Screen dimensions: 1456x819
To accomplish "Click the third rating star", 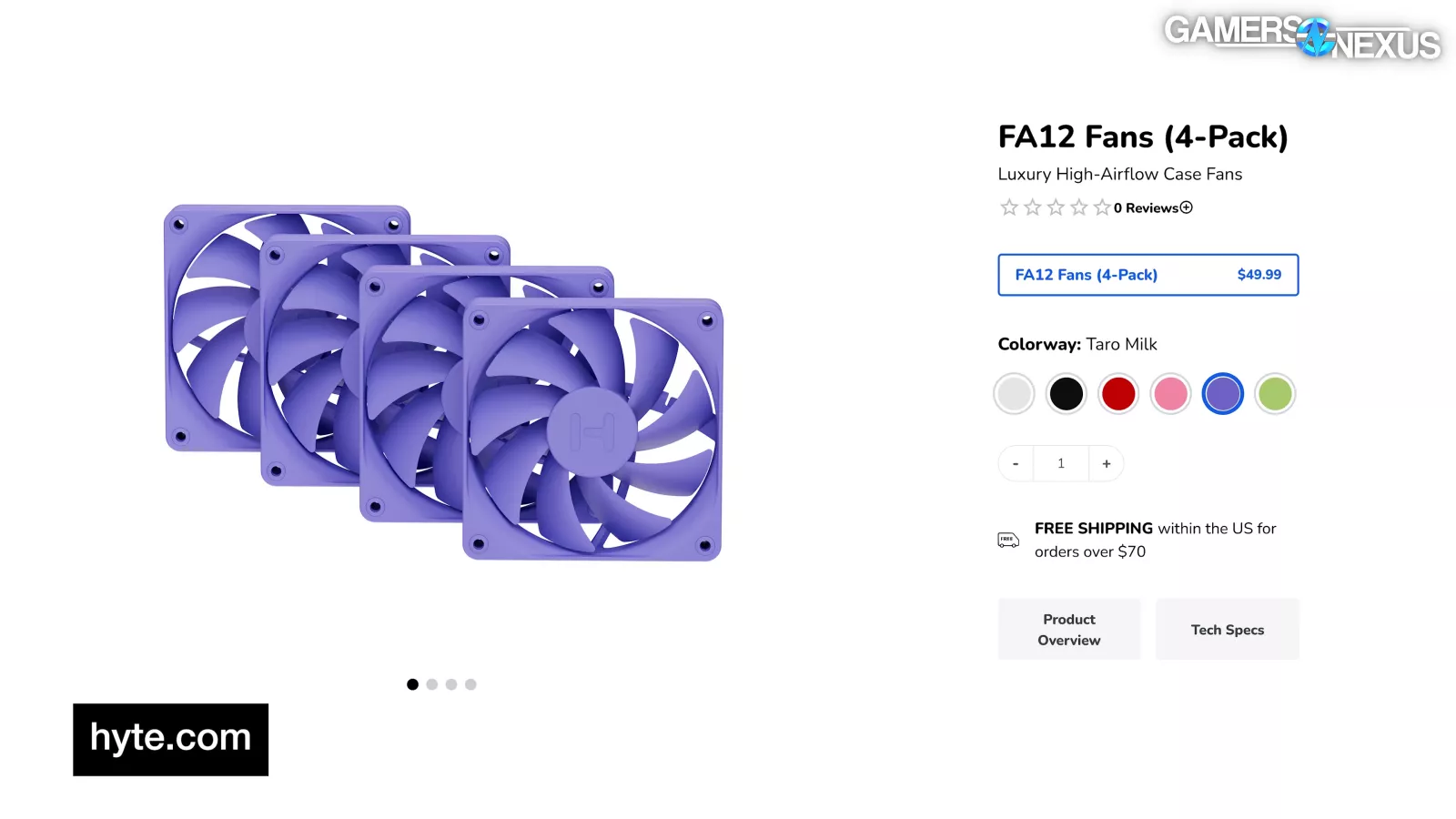I will point(1056,207).
